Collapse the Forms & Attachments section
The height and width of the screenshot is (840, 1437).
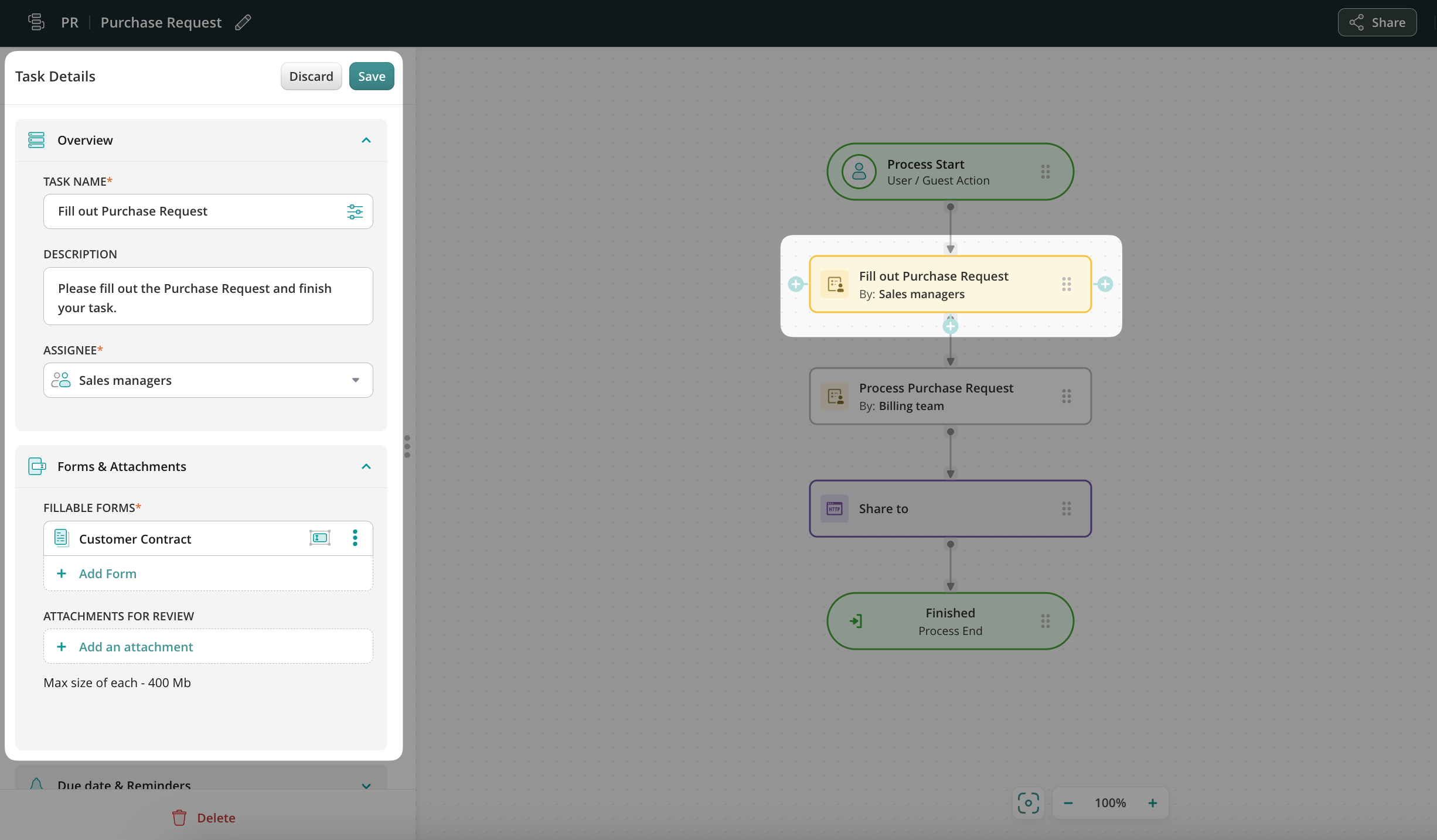366,466
